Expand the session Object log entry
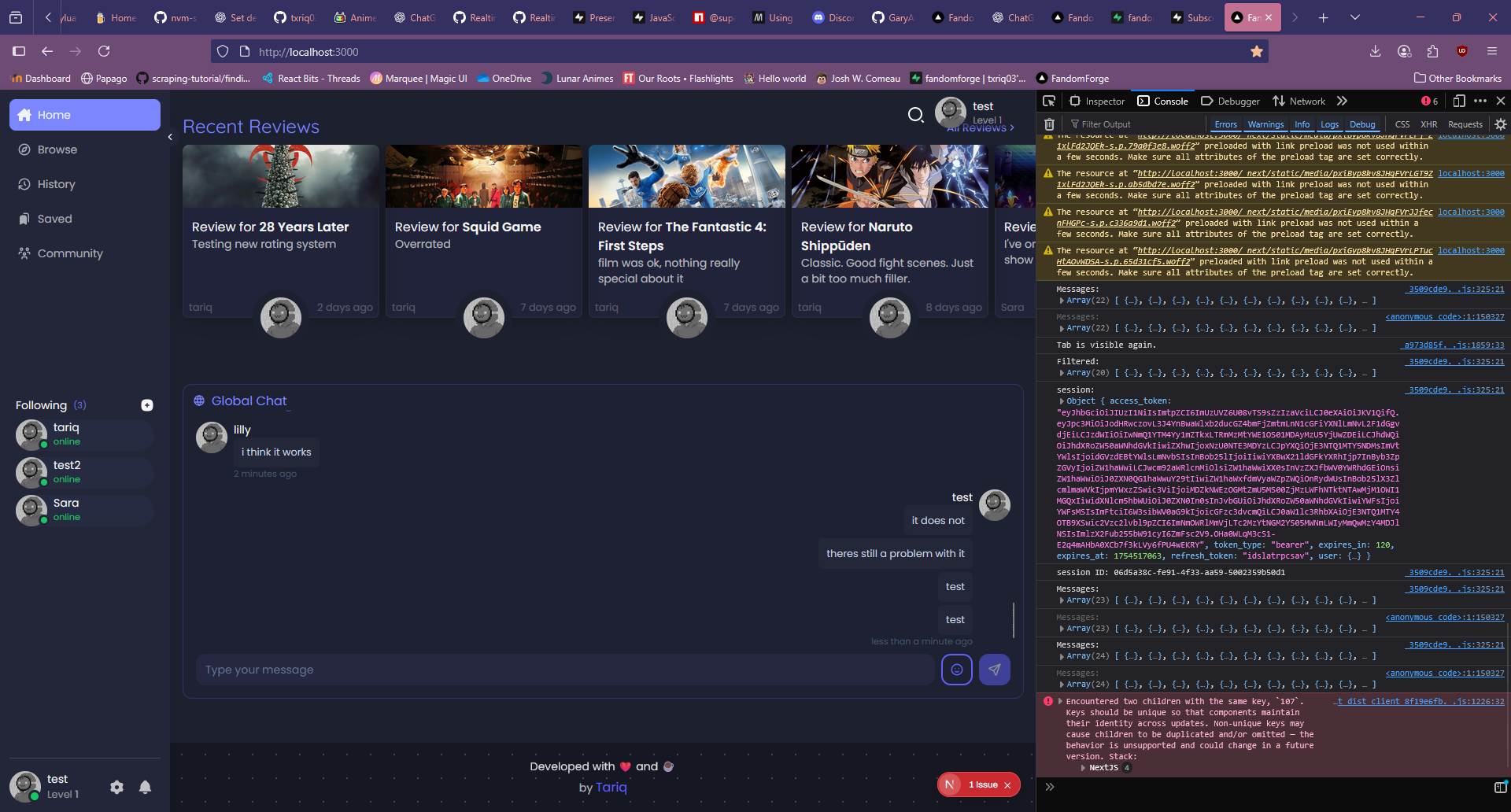The width and height of the screenshot is (1511, 812). click(1062, 401)
